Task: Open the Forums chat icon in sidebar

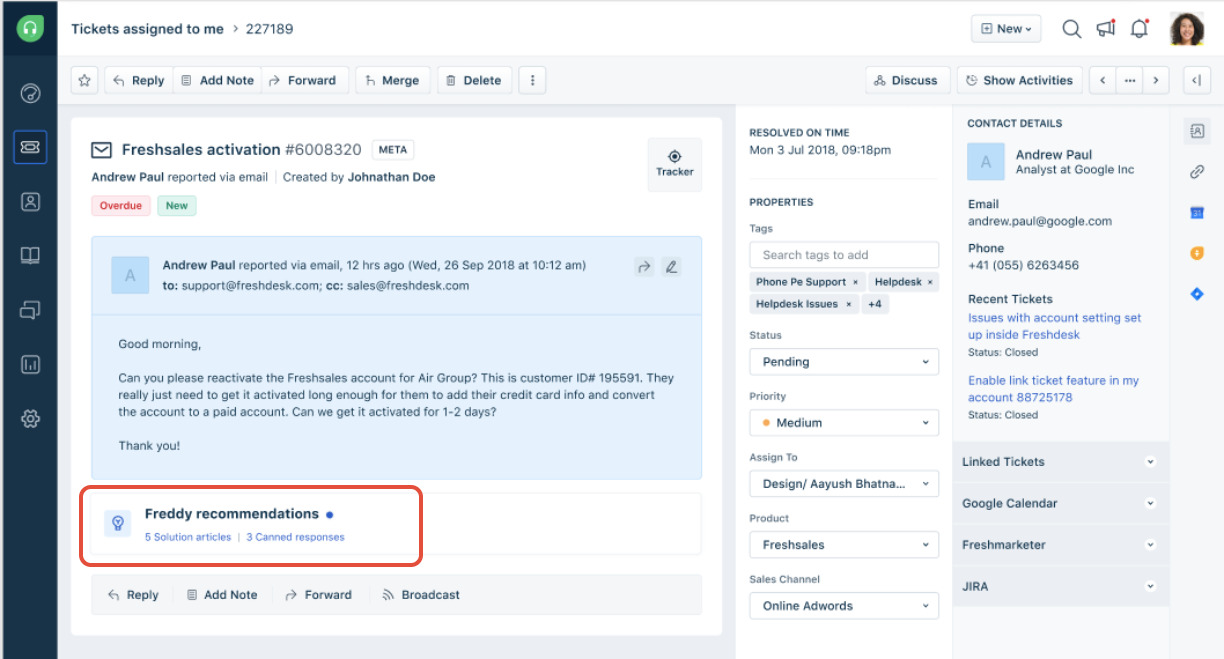Action: click(x=30, y=310)
